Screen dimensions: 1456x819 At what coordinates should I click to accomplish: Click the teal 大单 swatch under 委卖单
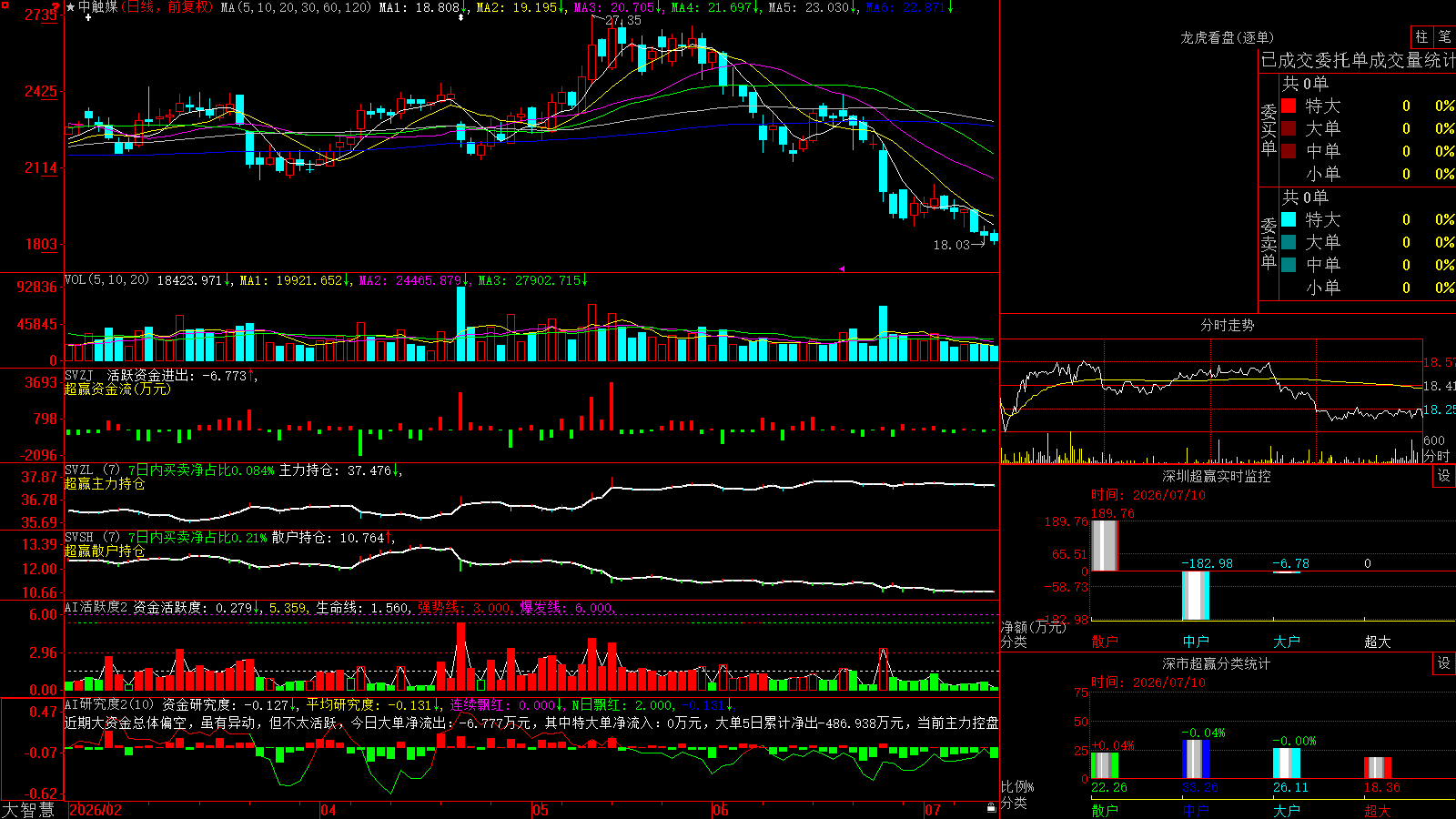(x=1289, y=242)
